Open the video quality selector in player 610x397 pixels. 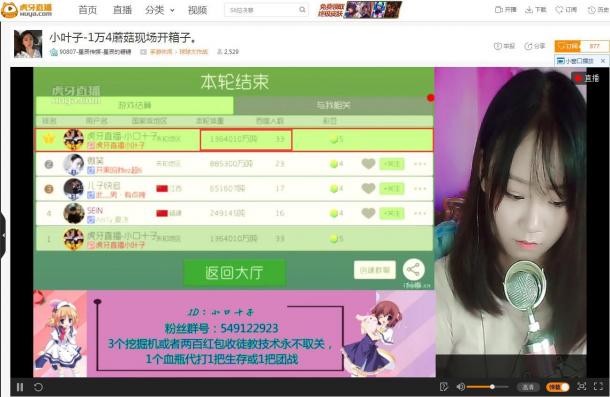[x=528, y=387]
